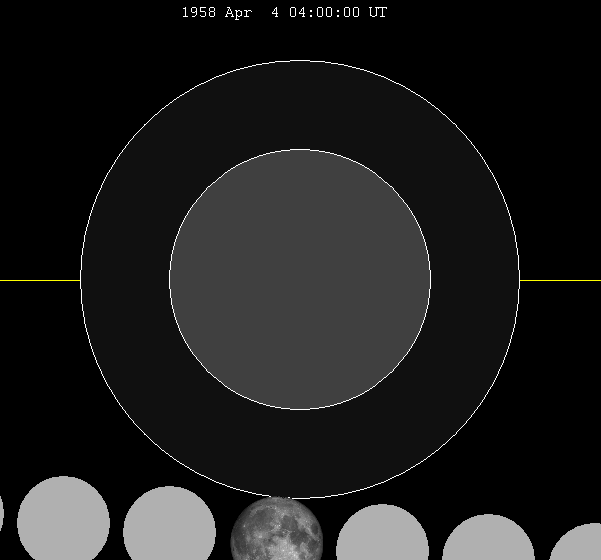Click the "04:00:00" time text
The height and width of the screenshot is (560, 601).
[324, 13]
